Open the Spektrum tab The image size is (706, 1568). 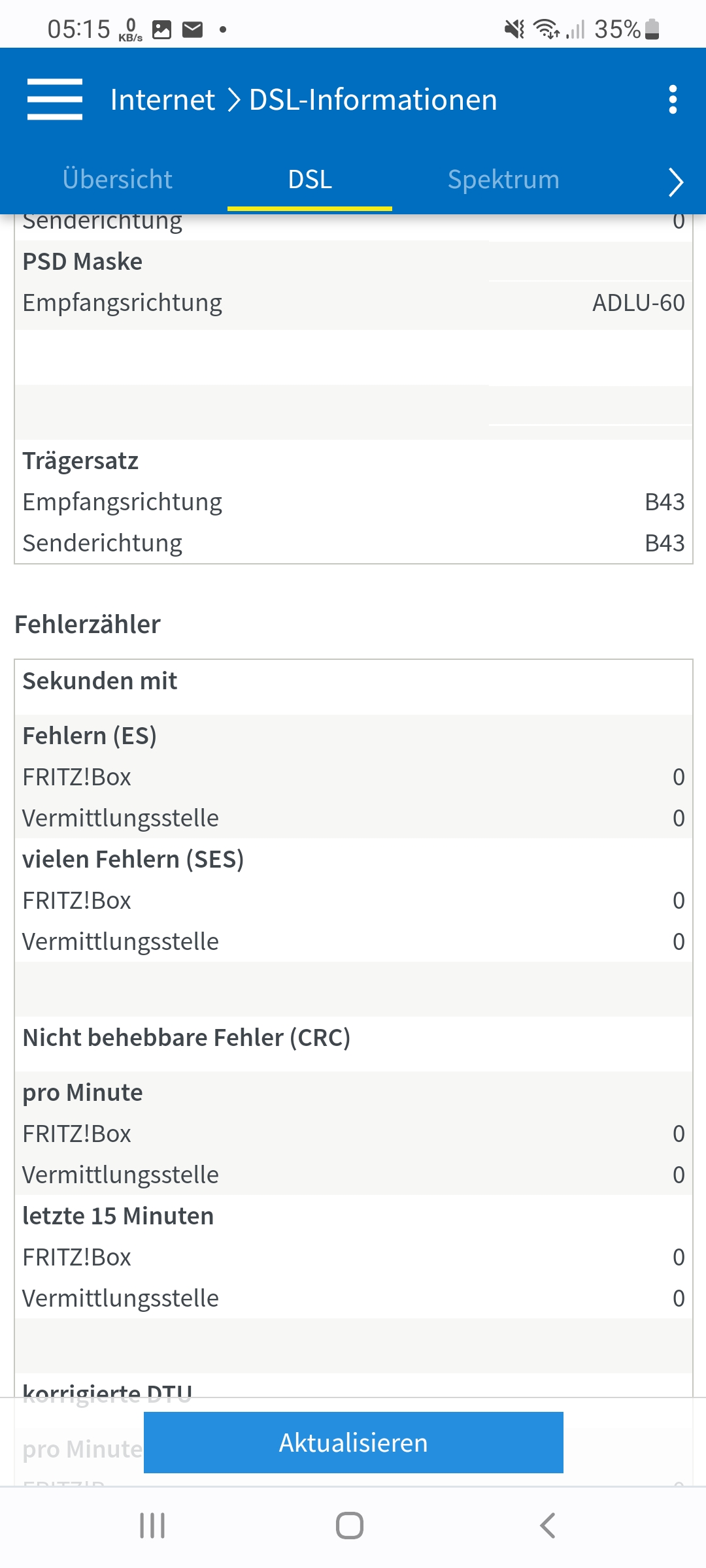(503, 180)
